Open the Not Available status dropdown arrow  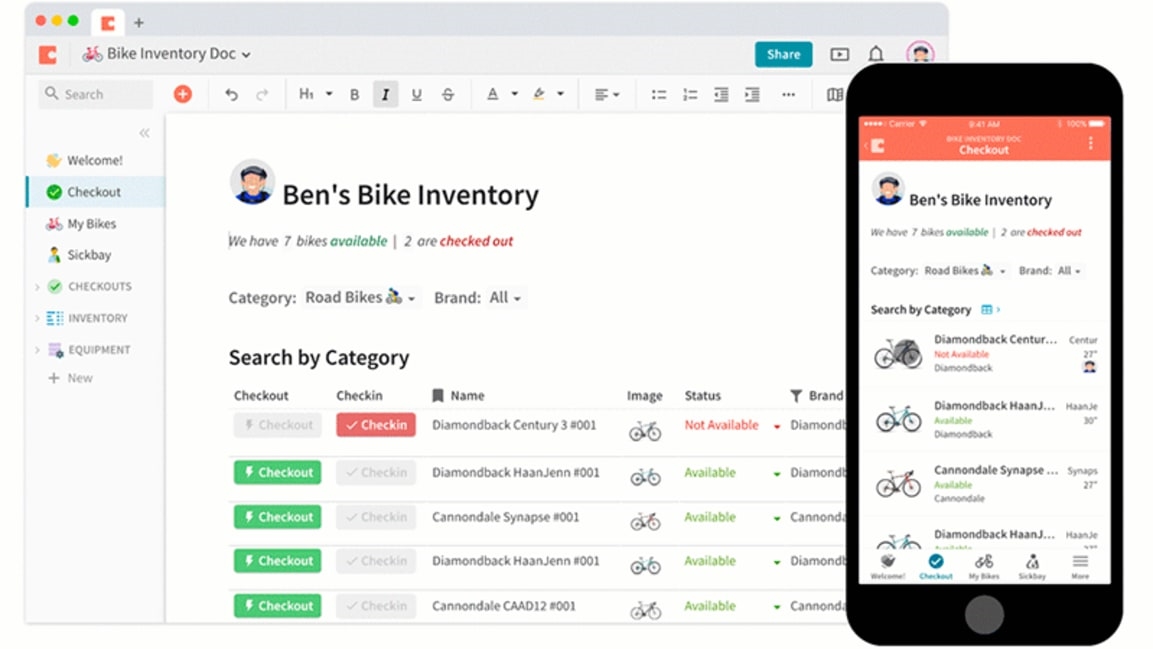pyautogui.click(x=777, y=426)
